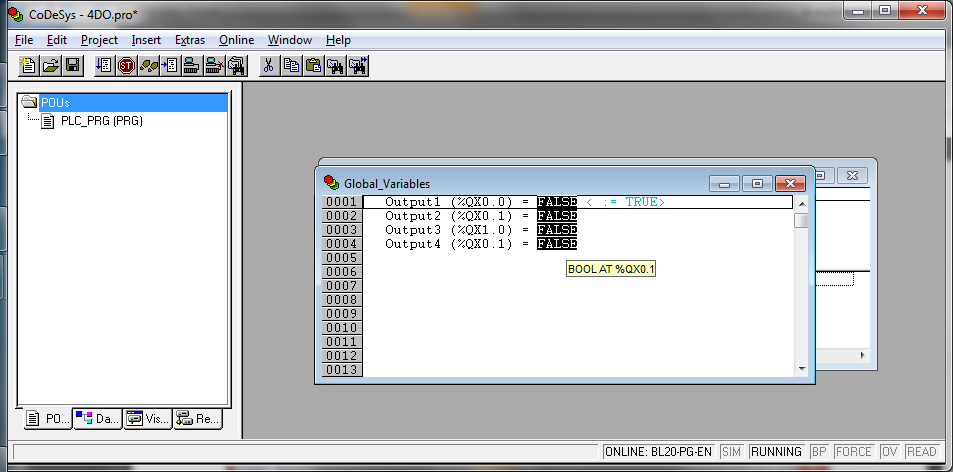Toggle the FALSE value of Output1
Viewport: 953px width, 472px height.
(557, 202)
